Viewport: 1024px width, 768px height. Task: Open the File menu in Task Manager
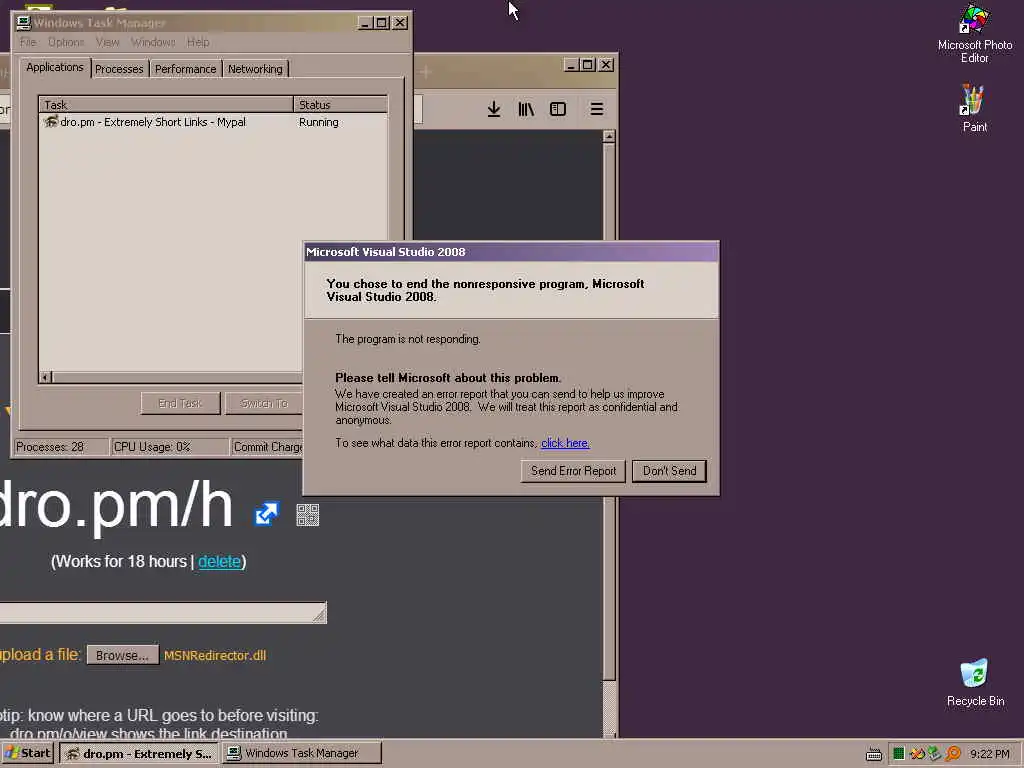[28, 42]
